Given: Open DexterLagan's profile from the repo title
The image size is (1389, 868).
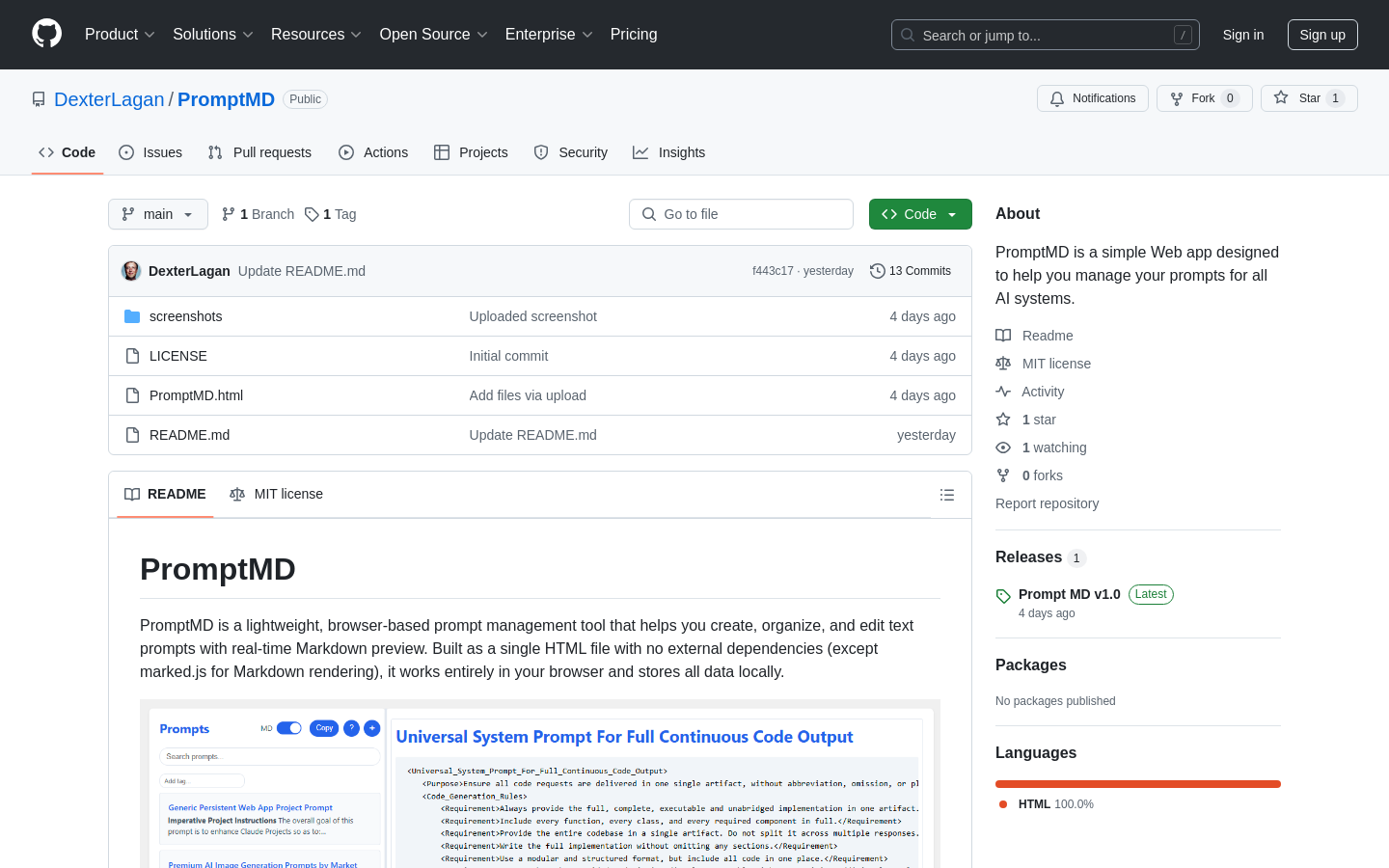Looking at the screenshot, I should tap(109, 99).
